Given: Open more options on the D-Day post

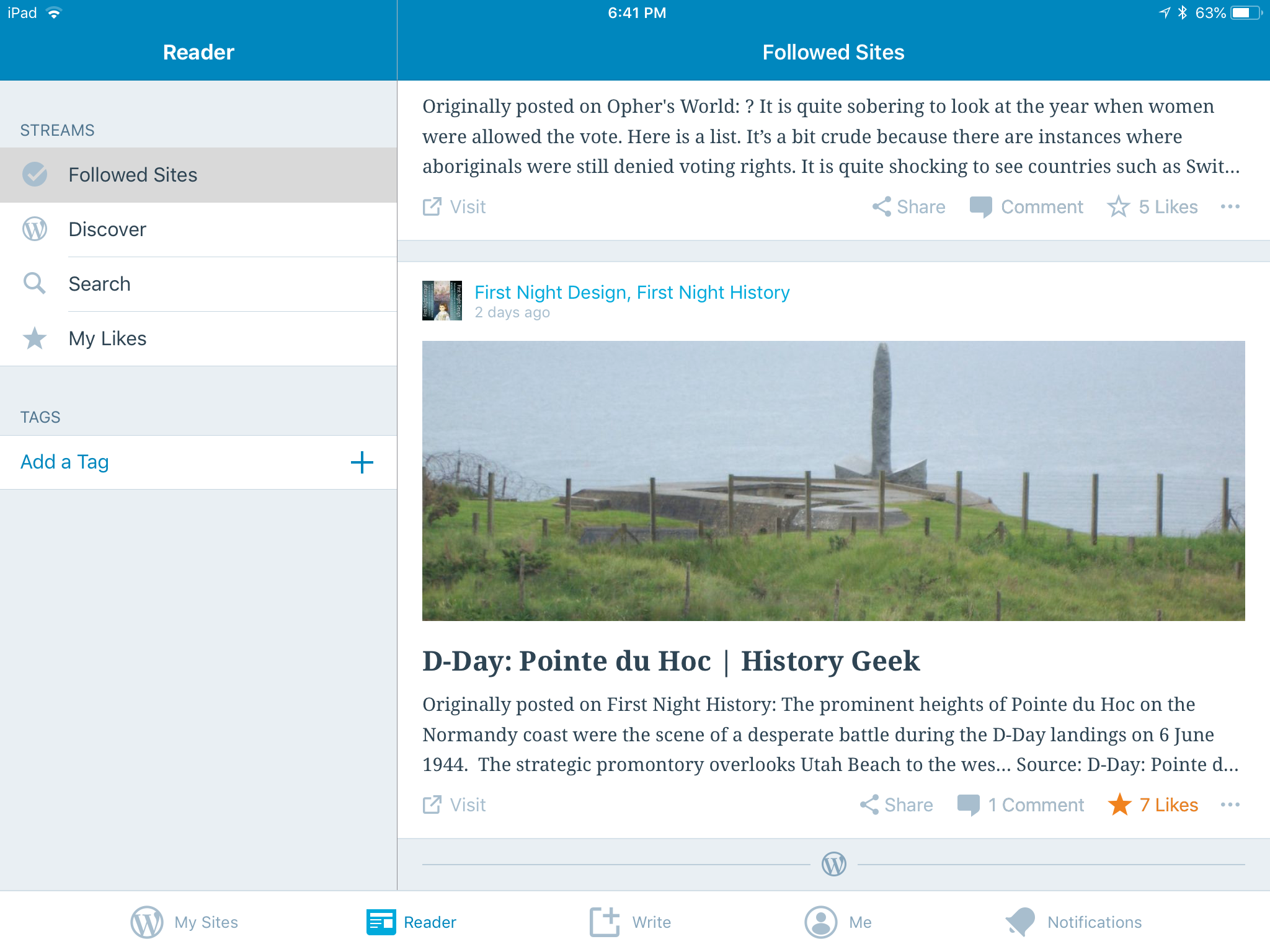Looking at the screenshot, I should [x=1230, y=804].
